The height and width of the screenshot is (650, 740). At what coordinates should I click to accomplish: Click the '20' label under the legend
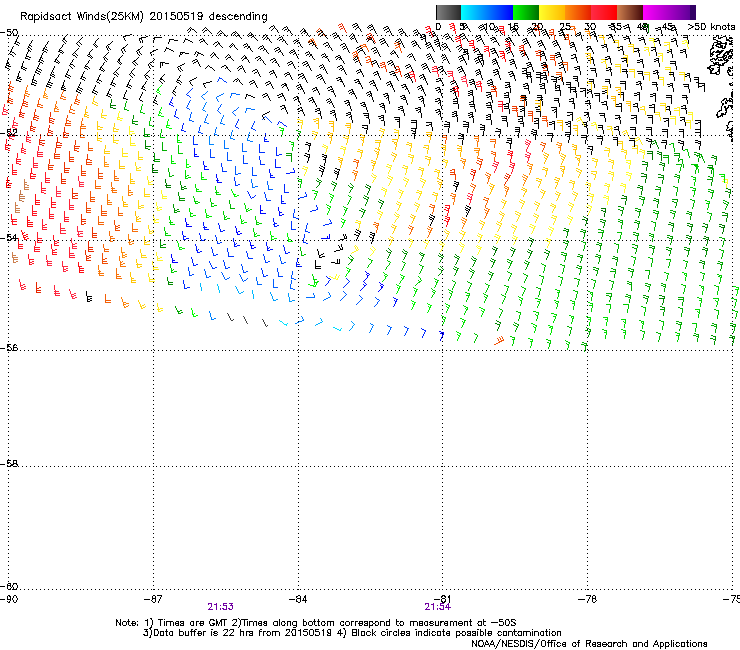(x=537, y=27)
